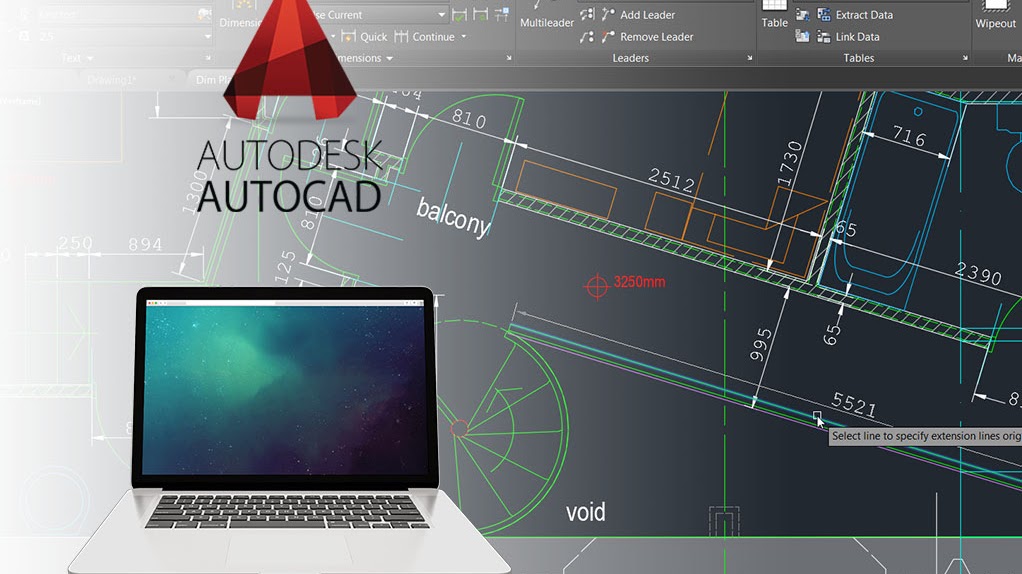Click the upload-to-source icon beside Link Data
Viewport: 1022px width, 574px height.
802,36
